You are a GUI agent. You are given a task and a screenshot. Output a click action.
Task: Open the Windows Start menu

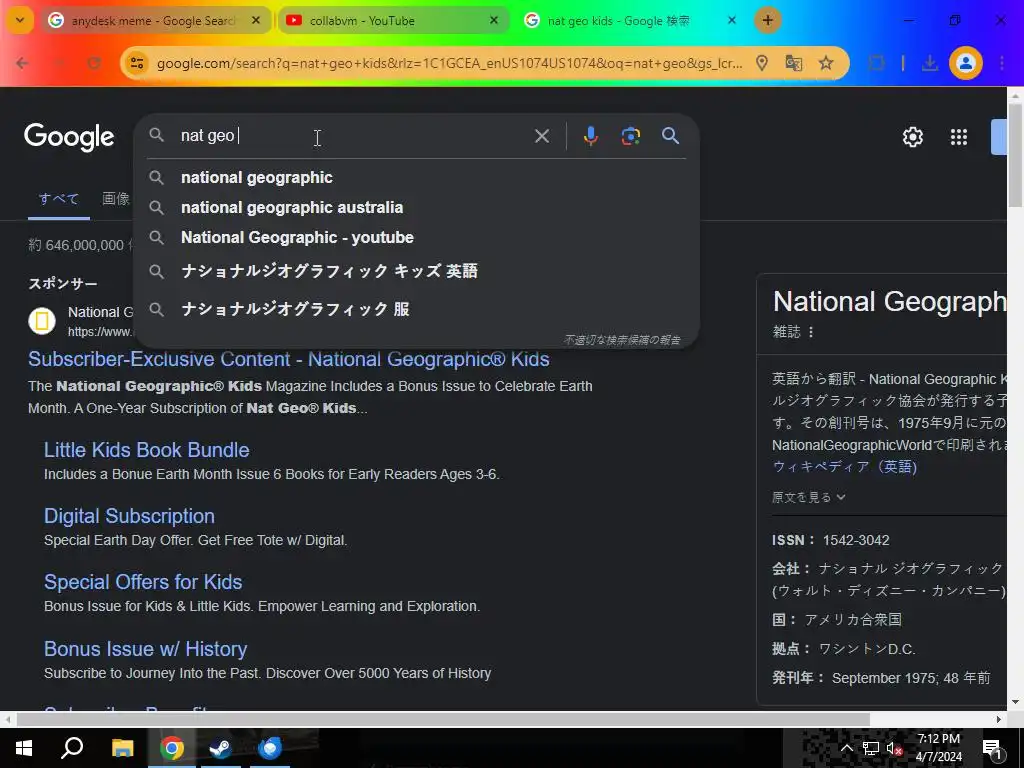(x=24, y=748)
